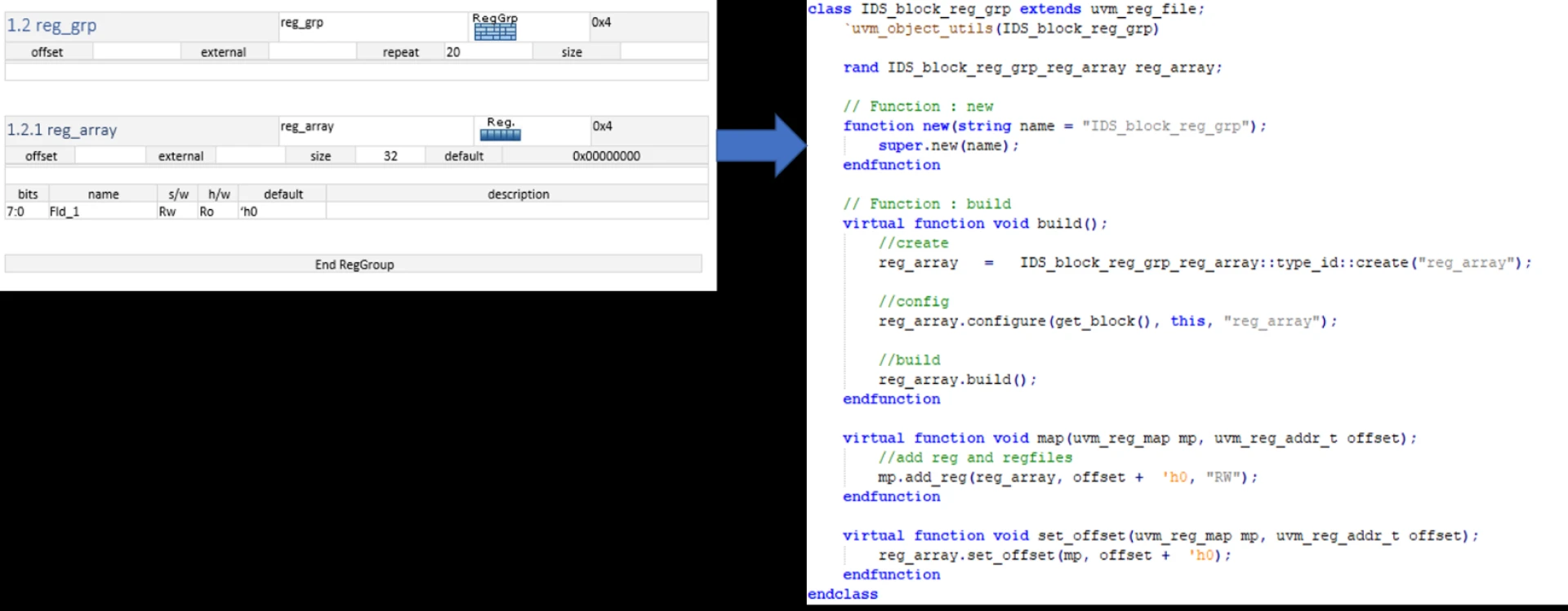Click the Reg blue bar icon
The image size is (1568, 611).
click(500, 135)
